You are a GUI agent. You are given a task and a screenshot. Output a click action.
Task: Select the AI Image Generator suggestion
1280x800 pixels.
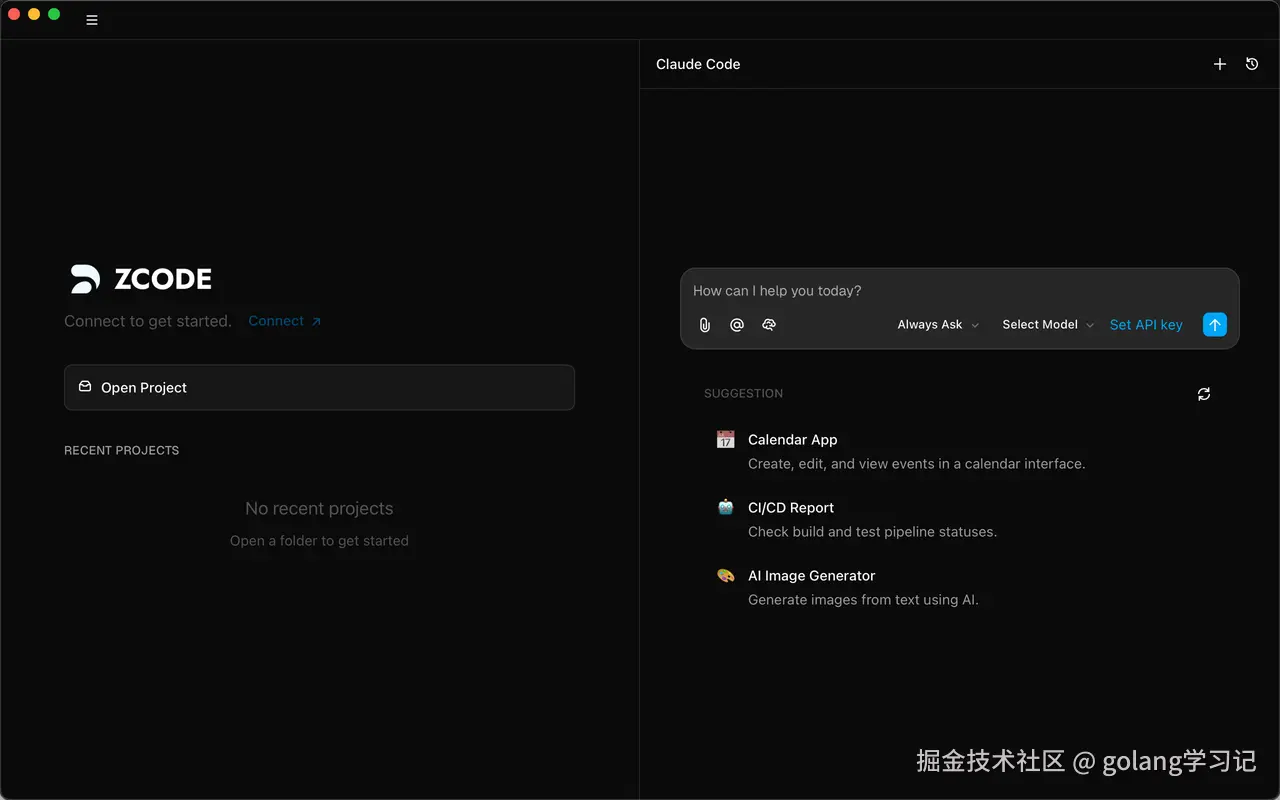coord(960,587)
